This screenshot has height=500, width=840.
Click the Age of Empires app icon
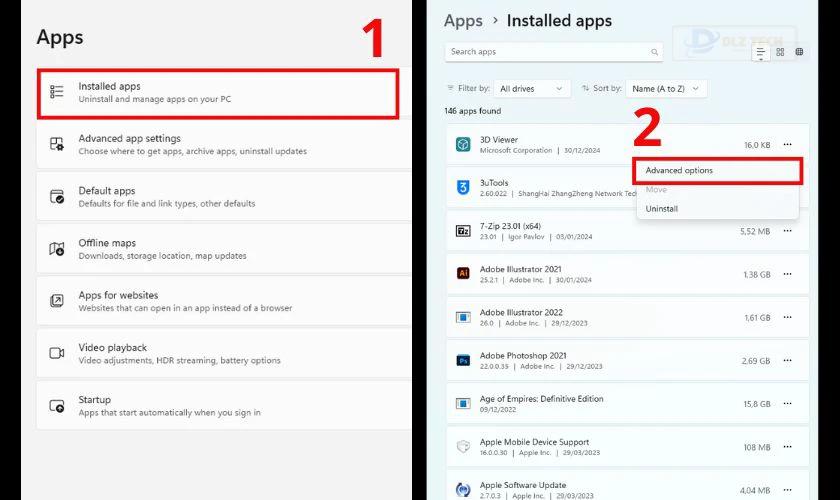pos(463,404)
